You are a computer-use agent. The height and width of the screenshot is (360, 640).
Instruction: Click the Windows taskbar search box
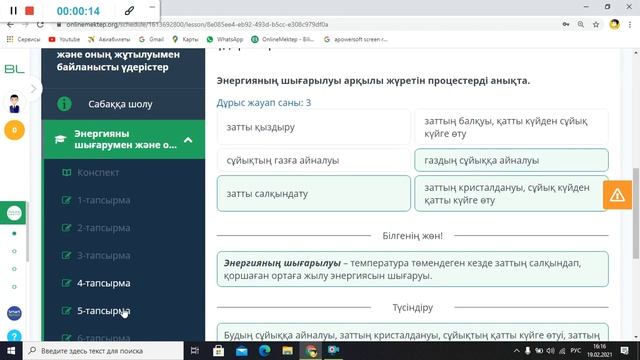pos(103,351)
